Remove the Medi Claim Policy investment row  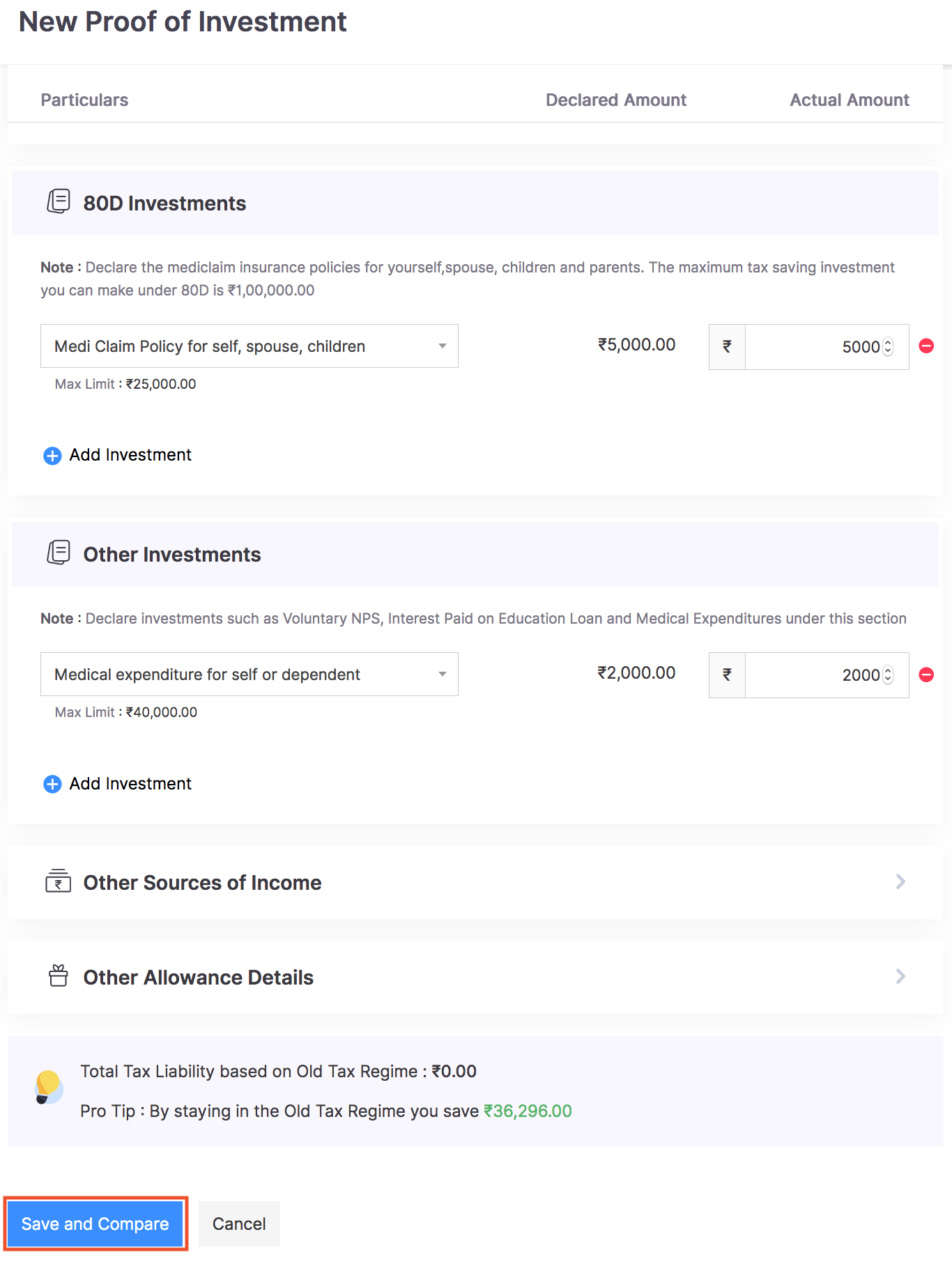coord(926,346)
